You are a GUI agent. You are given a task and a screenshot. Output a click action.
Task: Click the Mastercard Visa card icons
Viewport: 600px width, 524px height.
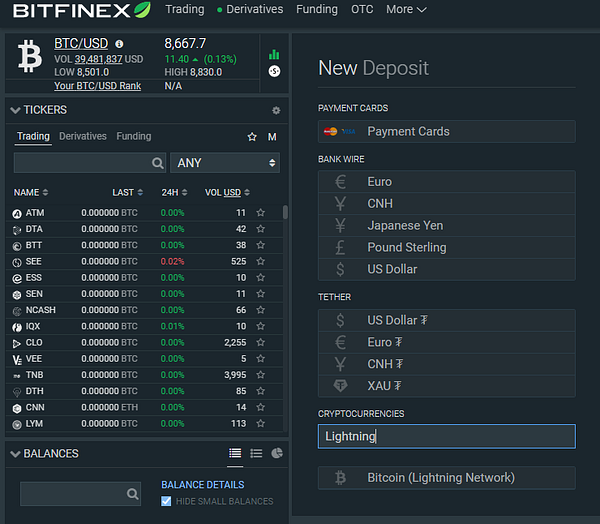click(x=339, y=132)
